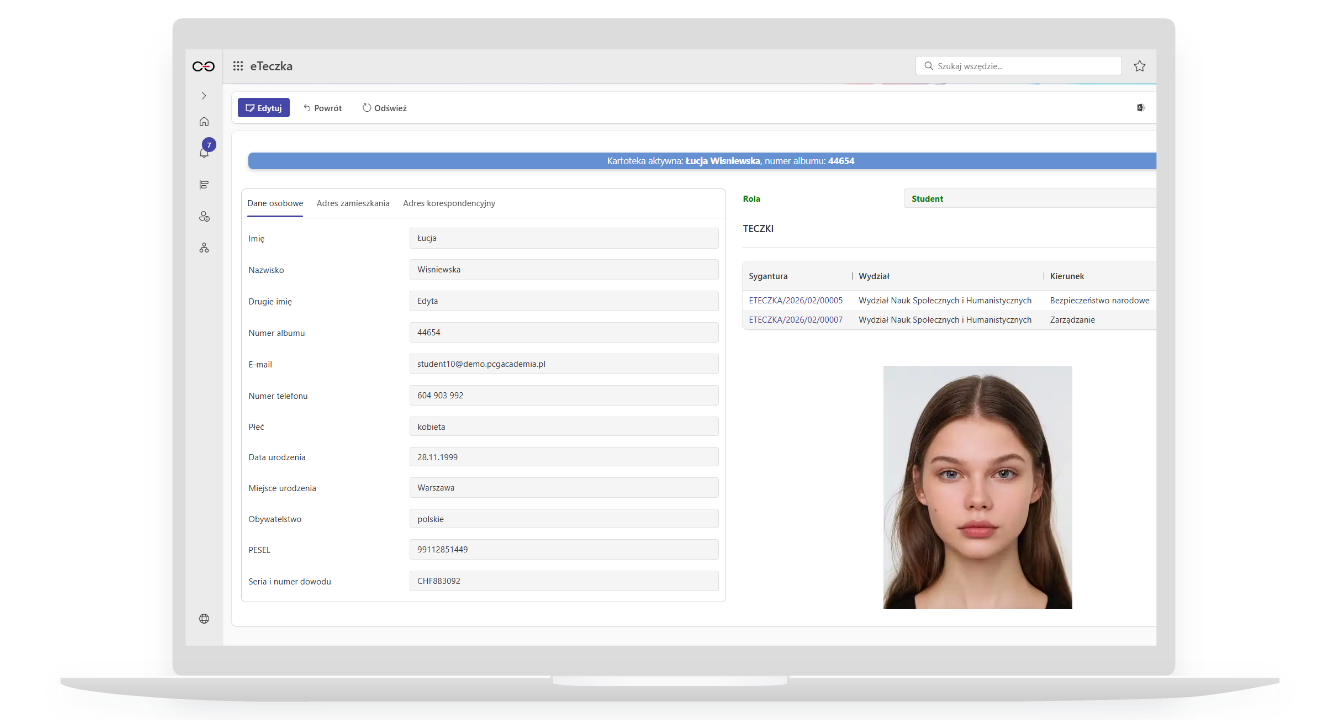Mark page as favorite with star icon
The image size is (1340, 720).
(x=1139, y=66)
